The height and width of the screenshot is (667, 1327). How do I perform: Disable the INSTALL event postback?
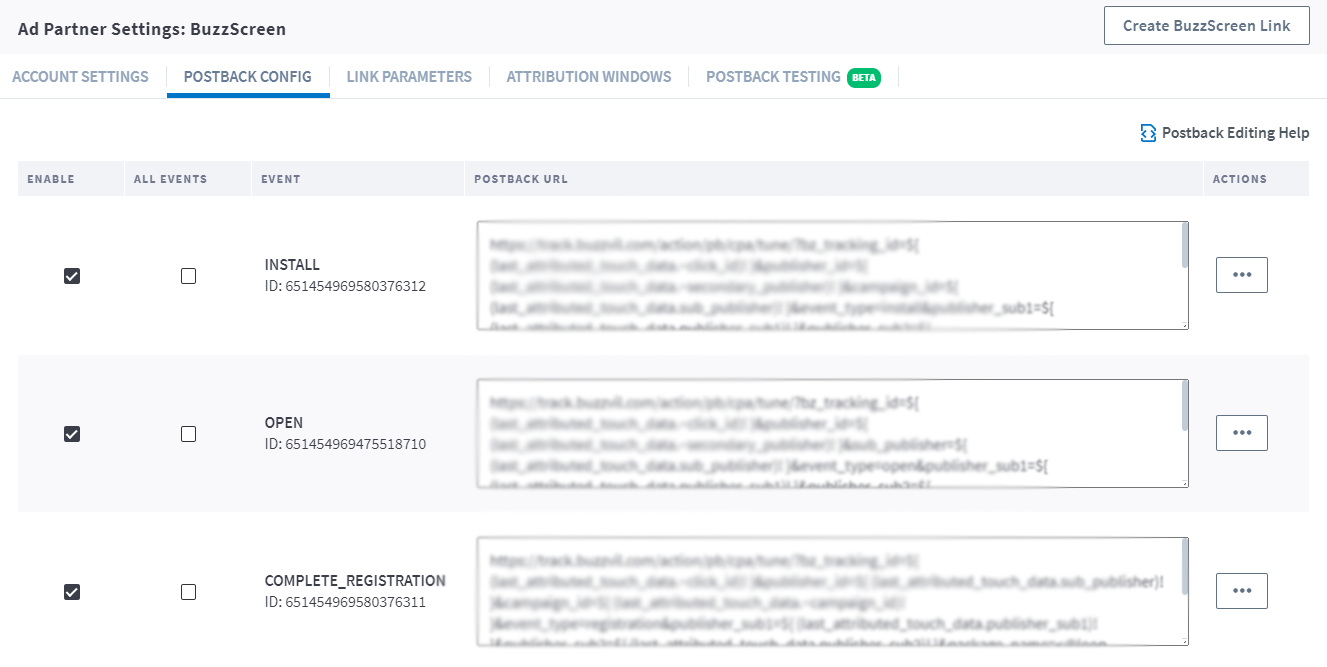[x=72, y=276]
